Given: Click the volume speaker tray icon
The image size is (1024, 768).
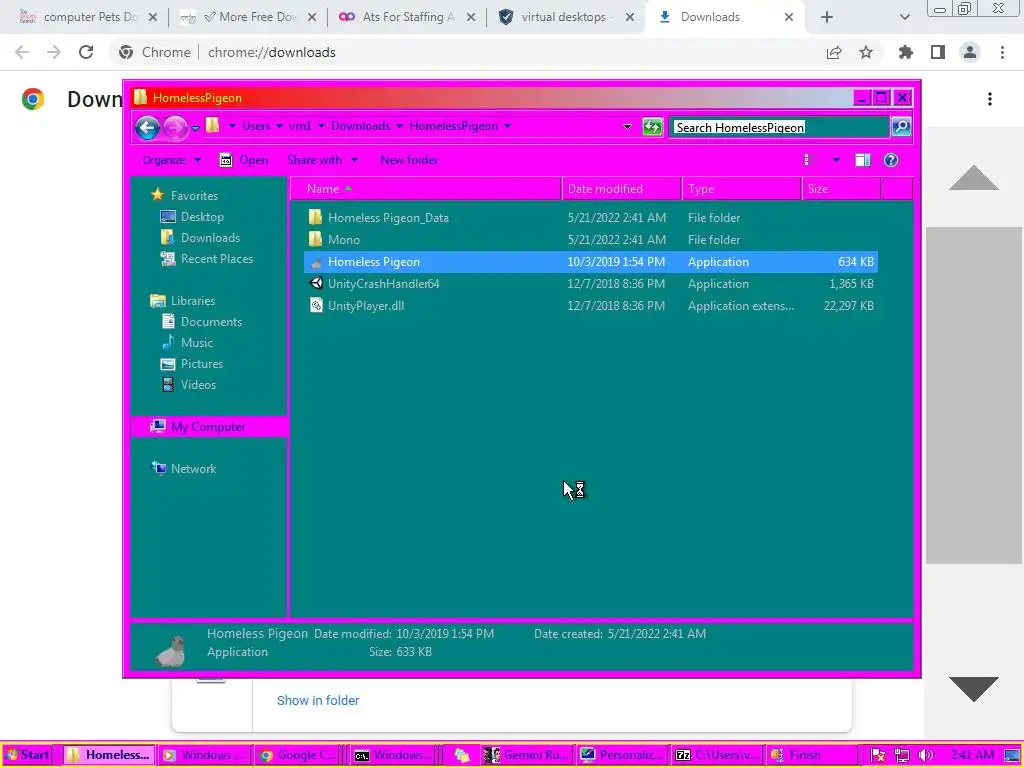Looking at the screenshot, I should pos(925,755).
